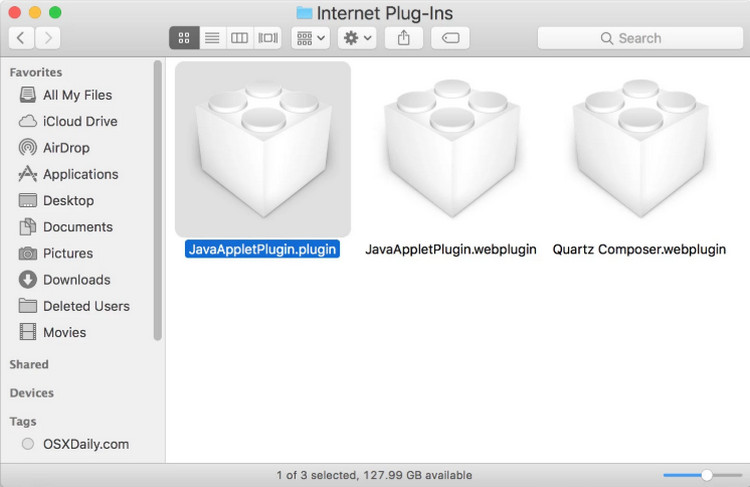Click the Documents icon in sidebar
Image resolution: width=750 pixels, height=487 pixels.
point(28,227)
